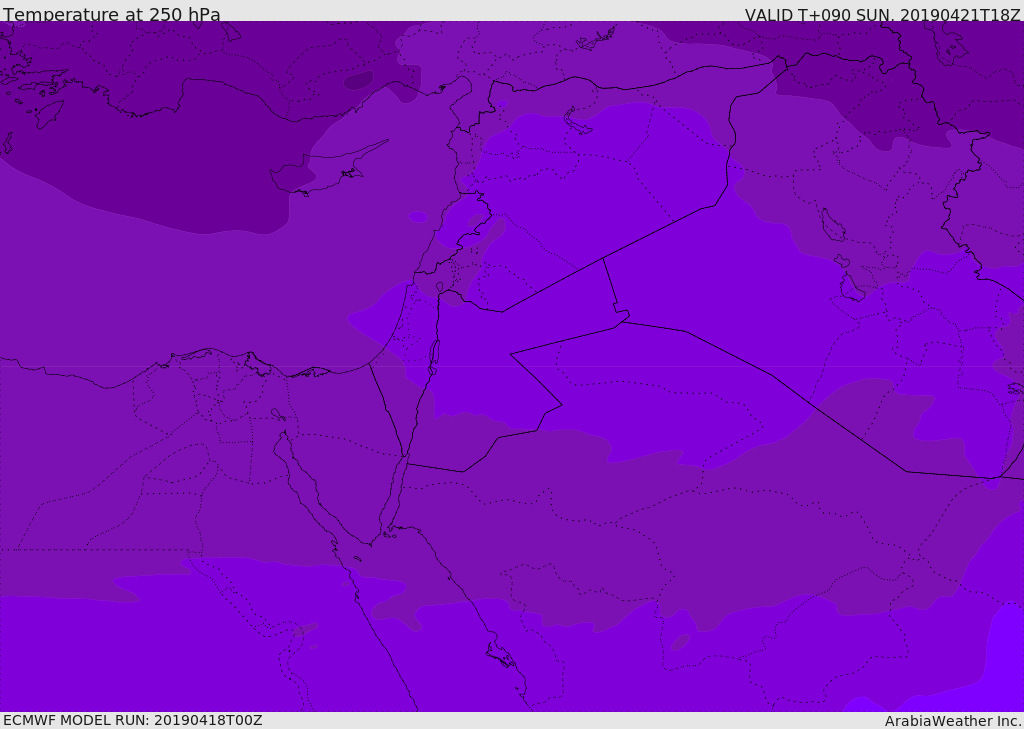1024x729 pixels.
Task: Click the 'ECMWF MODEL RUN: 20190418T00Z' label
Action: [x=133, y=720]
